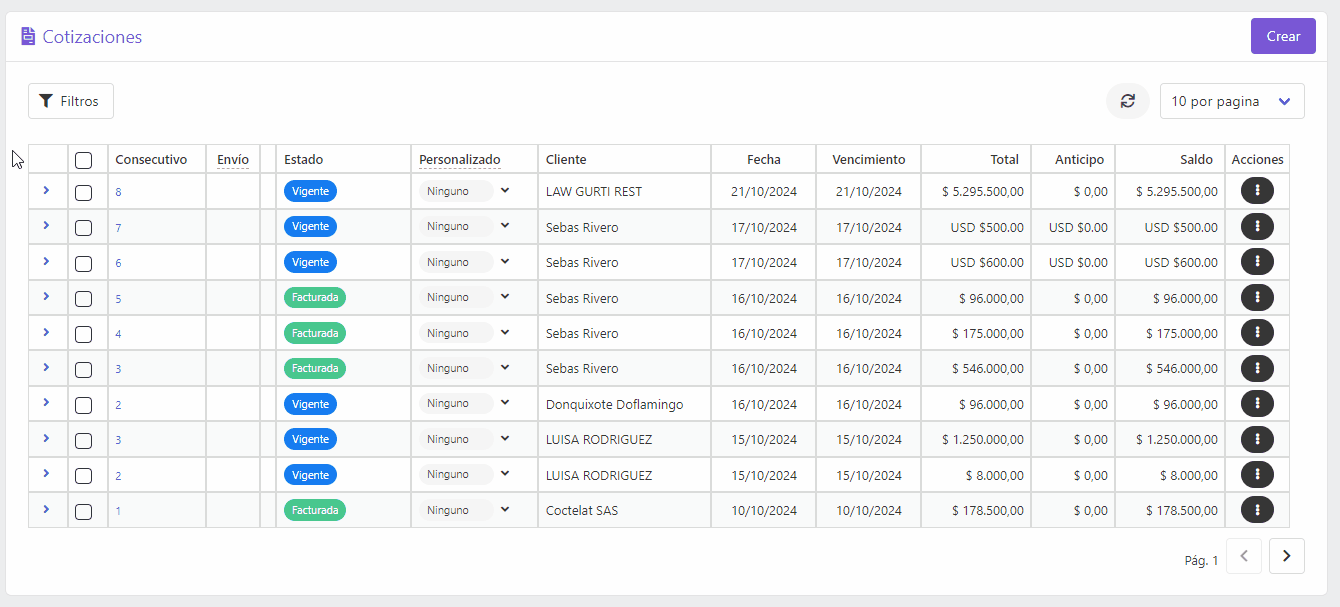Open three-dot actions for the USD $500,00 quote
This screenshot has width=1340, height=607.
[1257, 227]
